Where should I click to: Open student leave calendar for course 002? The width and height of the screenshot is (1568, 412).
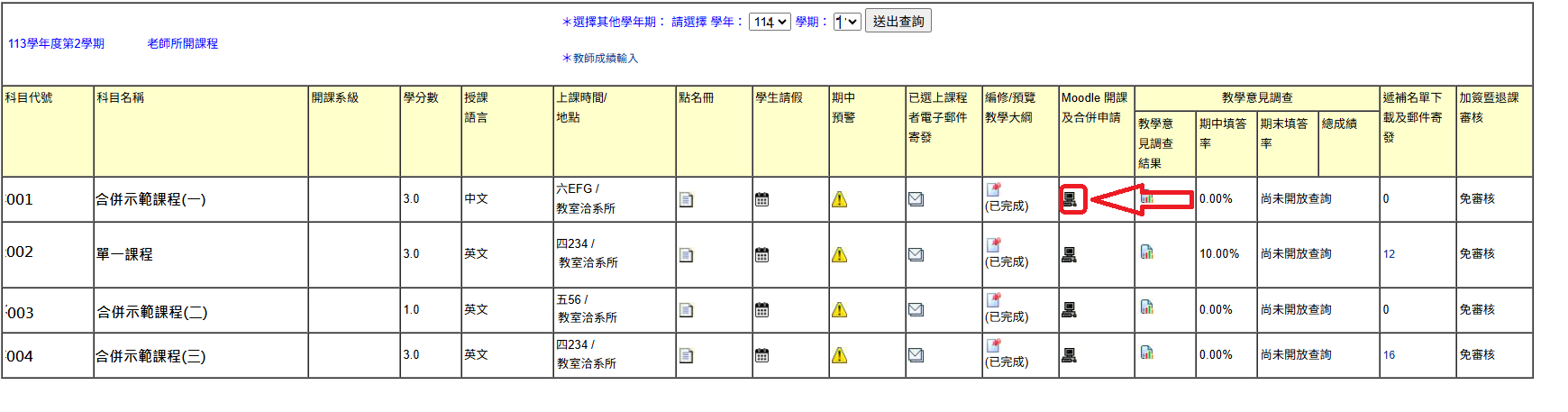coord(761,255)
